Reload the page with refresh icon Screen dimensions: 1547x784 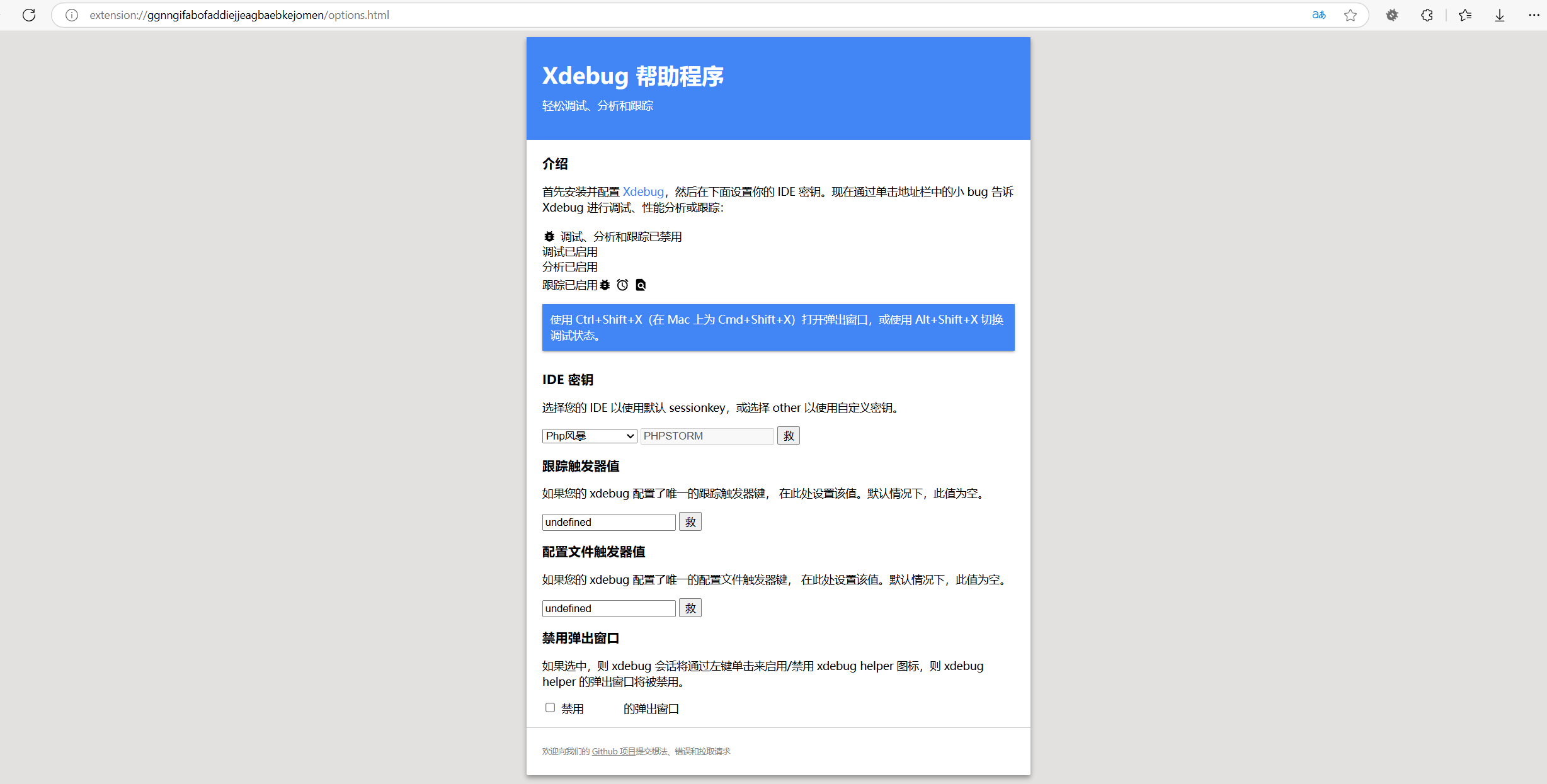pyautogui.click(x=29, y=15)
